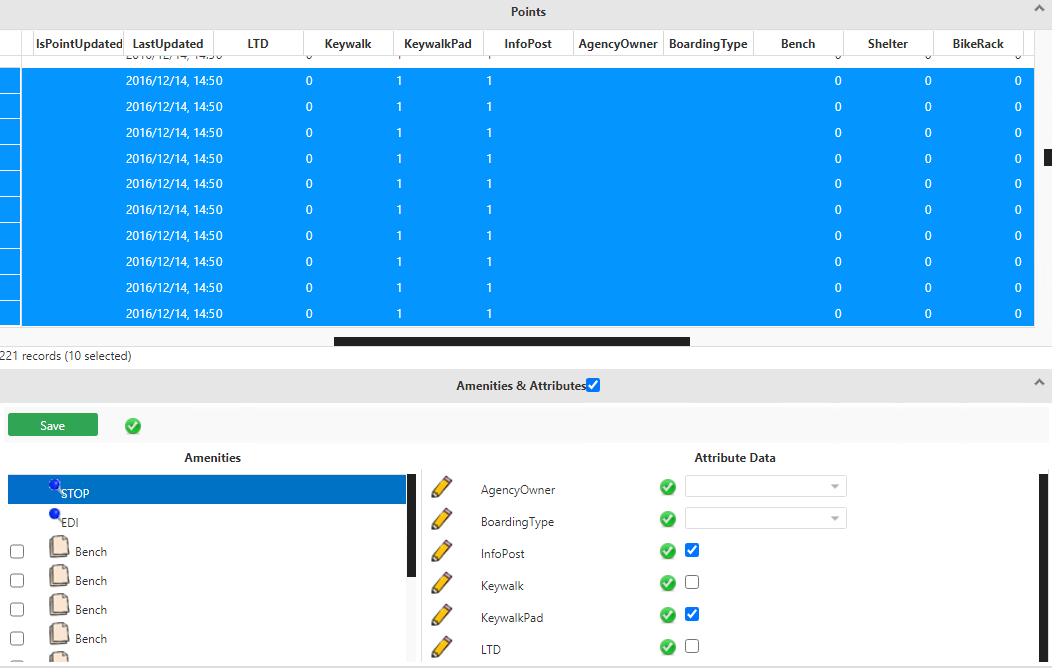Click the green check icon next to Keywalk
This screenshot has width=1052, height=668.
pyautogui.click(x=667, y=583)
